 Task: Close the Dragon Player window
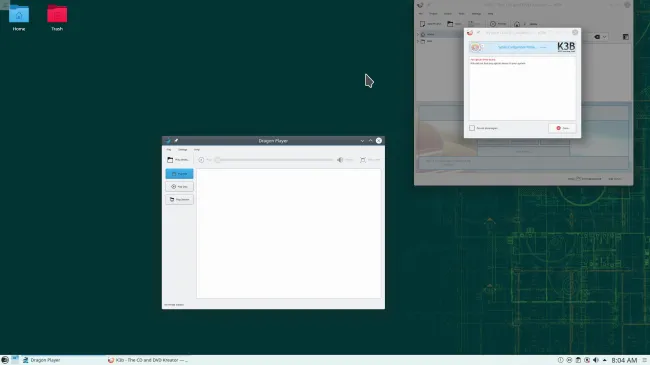coord(379,141)
